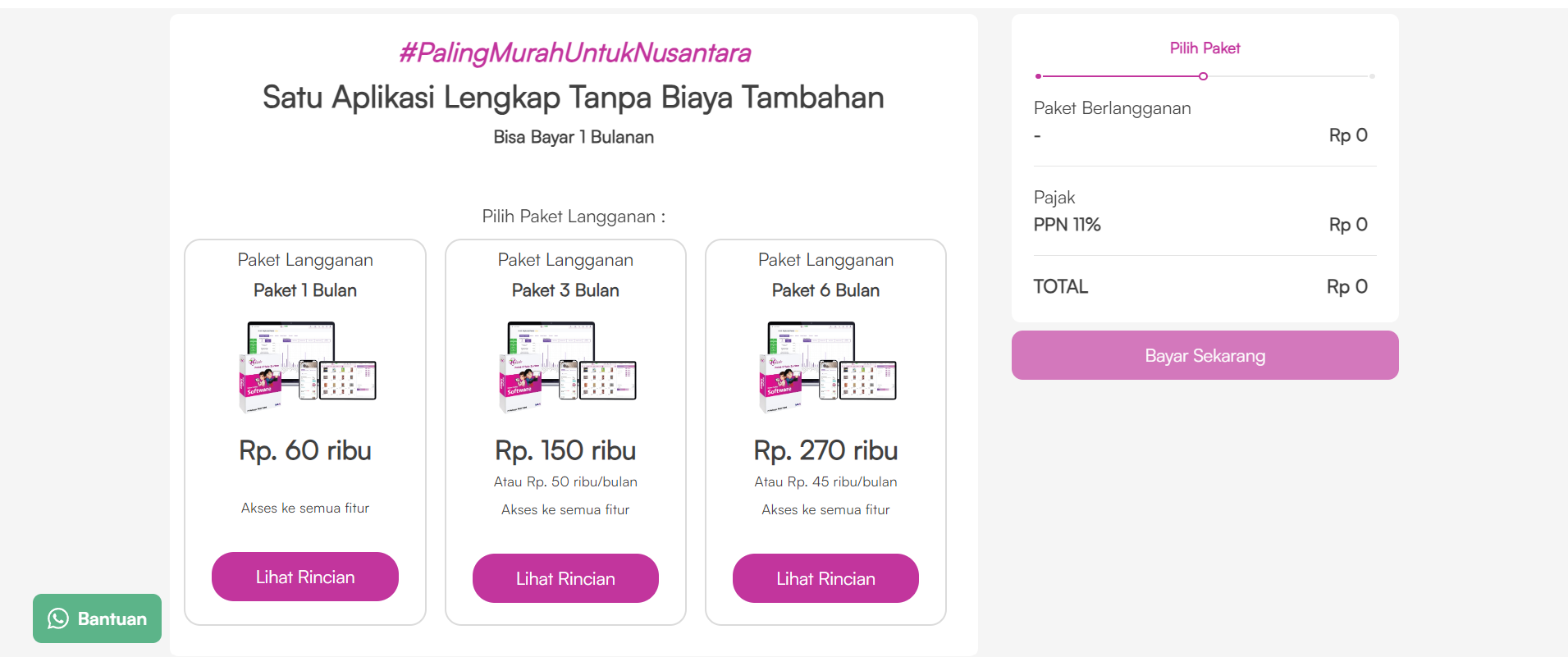Viewport: 1568px width, 657px height.
Task: Open the Bantuan help chat button
Action: coord(97,618)
